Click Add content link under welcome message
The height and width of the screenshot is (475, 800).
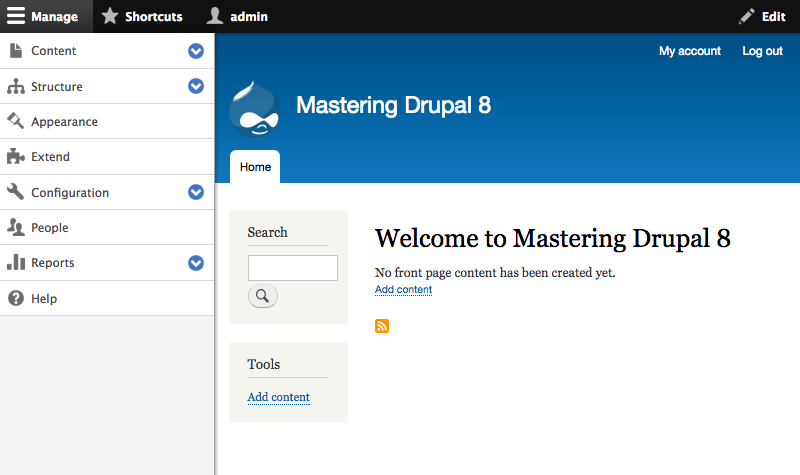(404, 289)
